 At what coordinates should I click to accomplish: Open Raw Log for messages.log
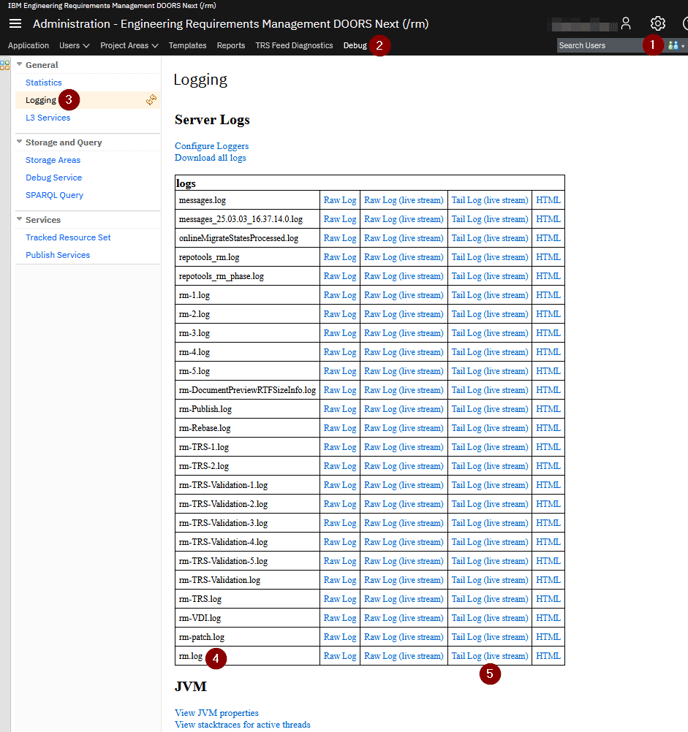tap(340, 200)
